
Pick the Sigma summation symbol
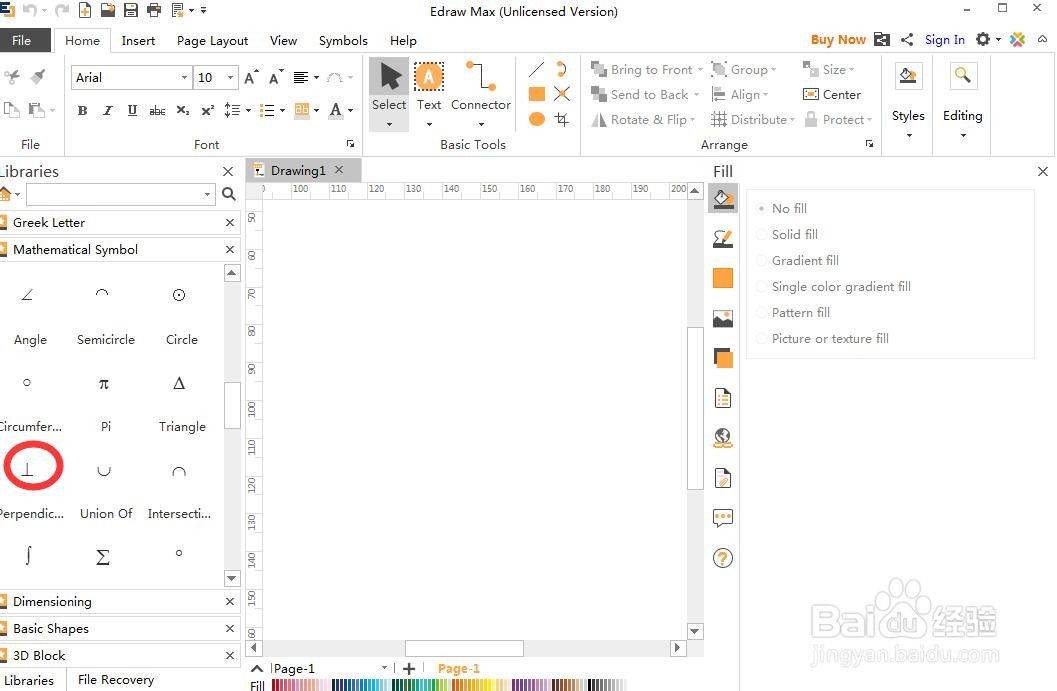[x=102, y=557]
